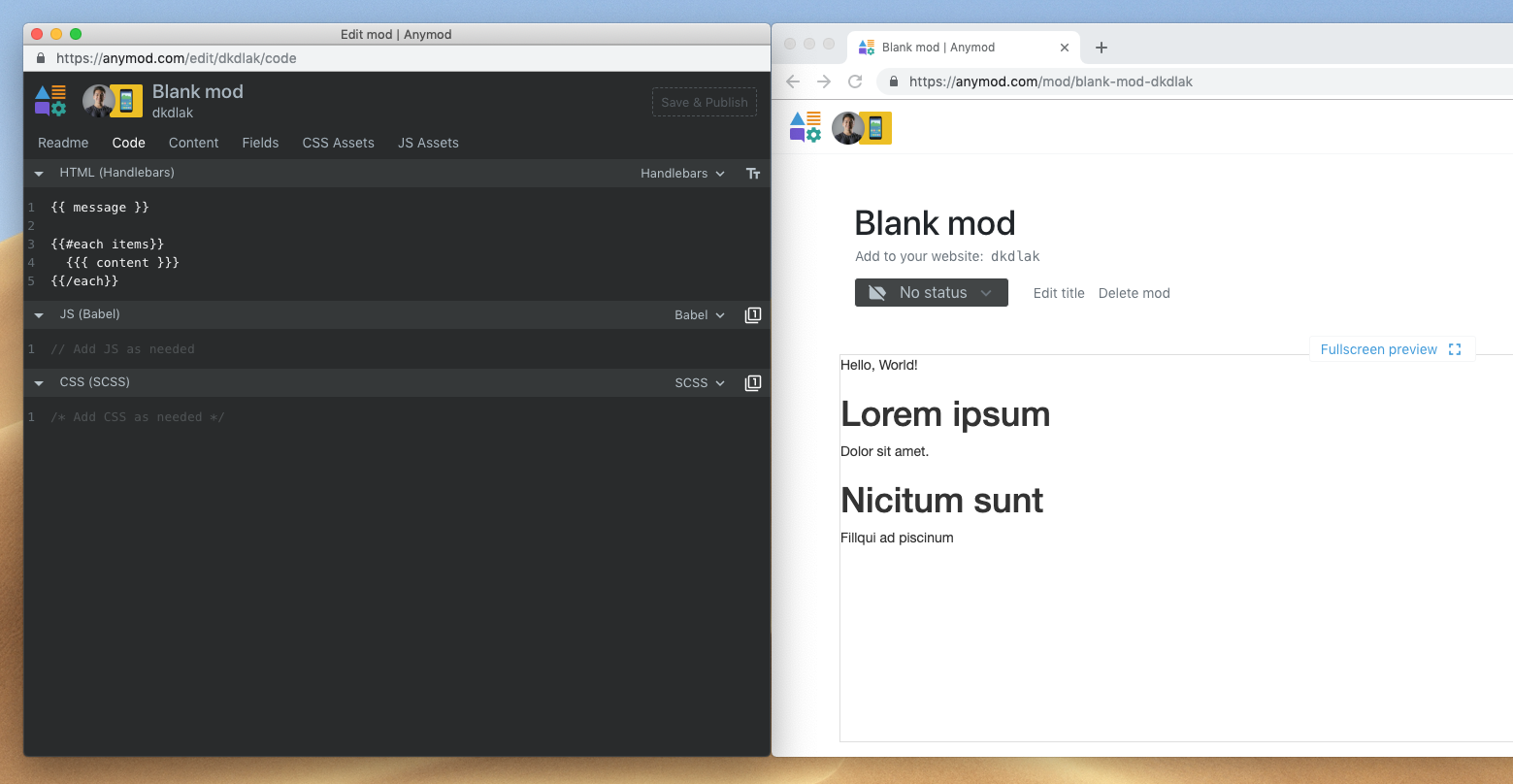Click code line {{#each items}}
Image resolution: width=1513 pixels, height=784 pixels.
[x=108, y=245]
